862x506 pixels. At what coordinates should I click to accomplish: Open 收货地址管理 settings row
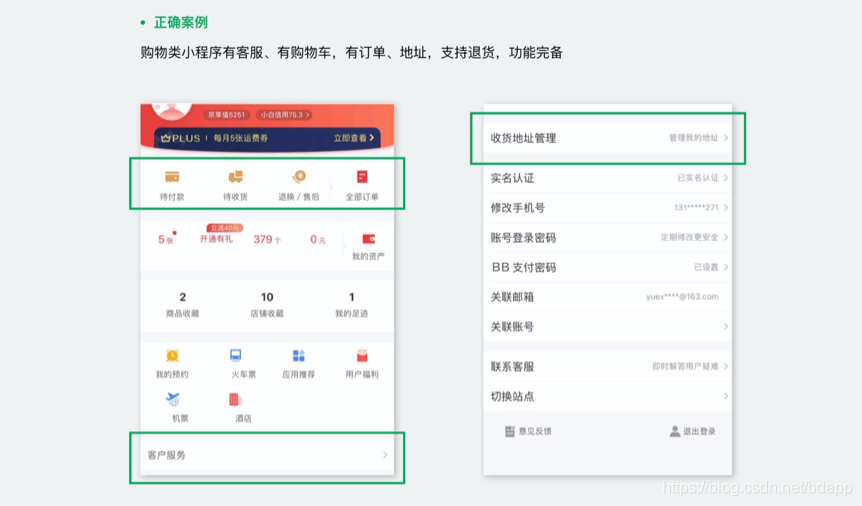[x=608, y=138]
